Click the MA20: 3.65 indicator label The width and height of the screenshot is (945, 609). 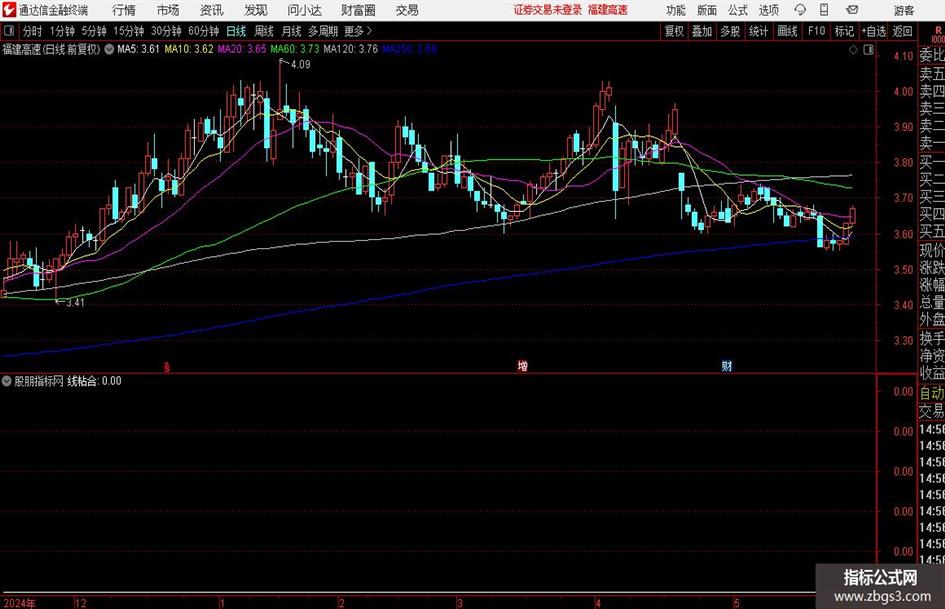pyautogui.click(x=242, y=49)
